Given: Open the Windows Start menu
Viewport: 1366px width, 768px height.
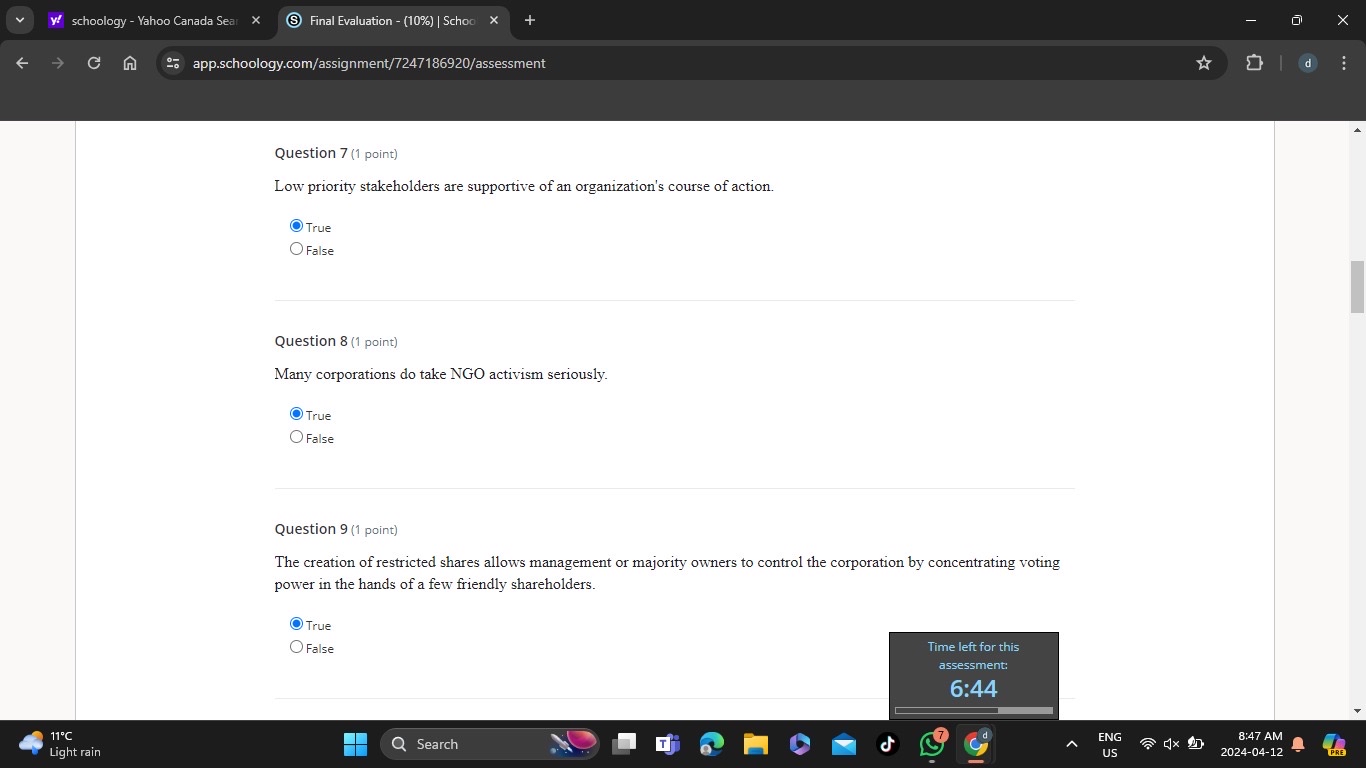Looking at the screenshot, I should click(355, 744).
